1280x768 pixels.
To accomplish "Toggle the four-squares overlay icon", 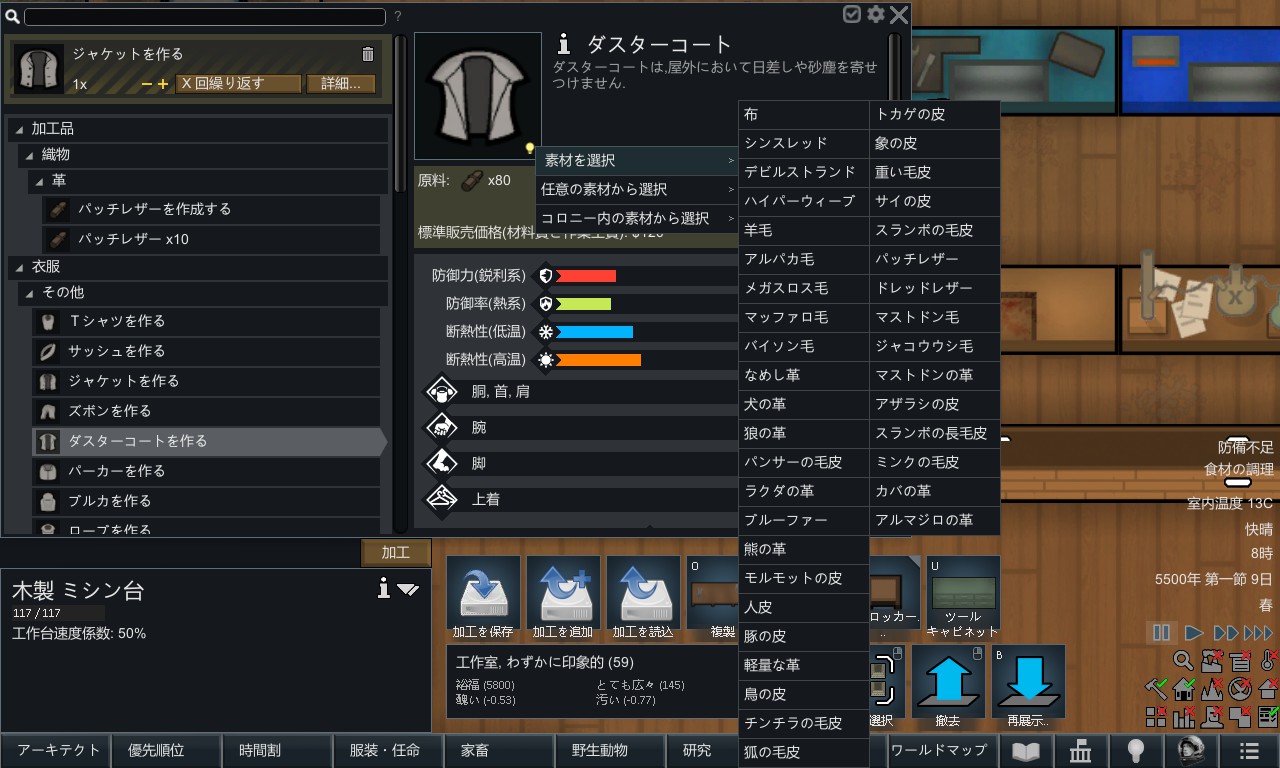I will (1155, 716).
